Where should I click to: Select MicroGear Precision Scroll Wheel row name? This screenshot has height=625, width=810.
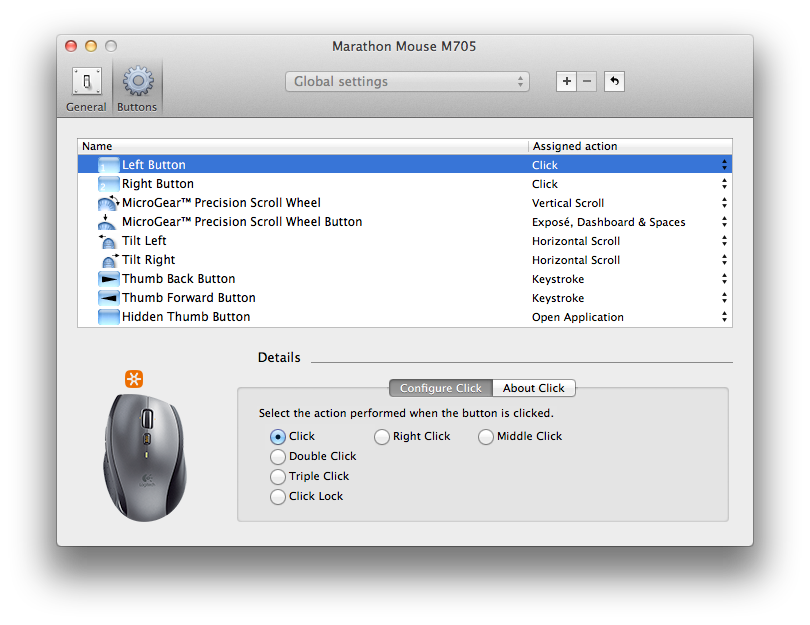tap(221, 203)
